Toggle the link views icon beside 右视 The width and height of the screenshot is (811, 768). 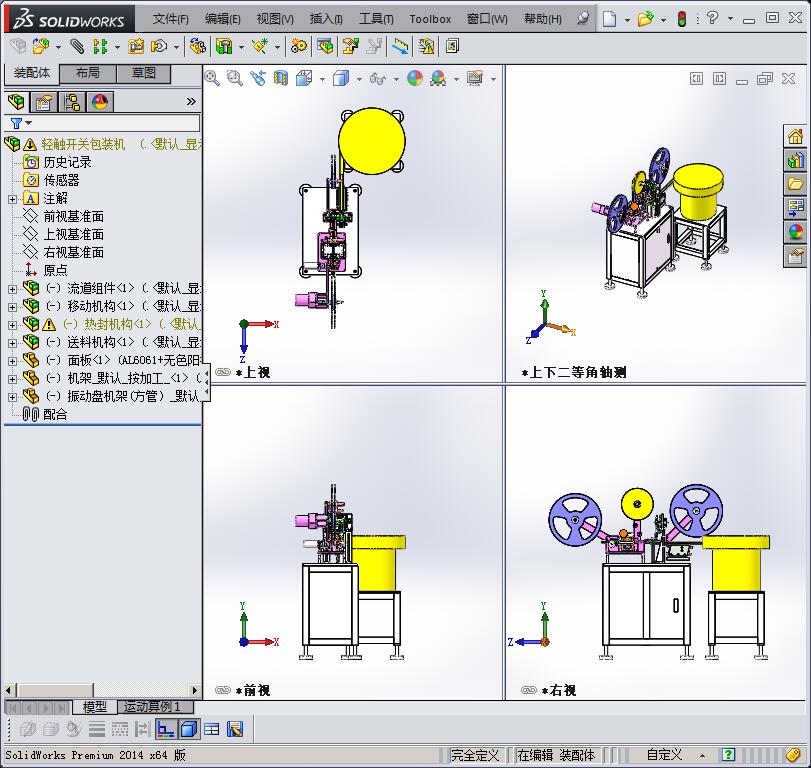[529, 690]
